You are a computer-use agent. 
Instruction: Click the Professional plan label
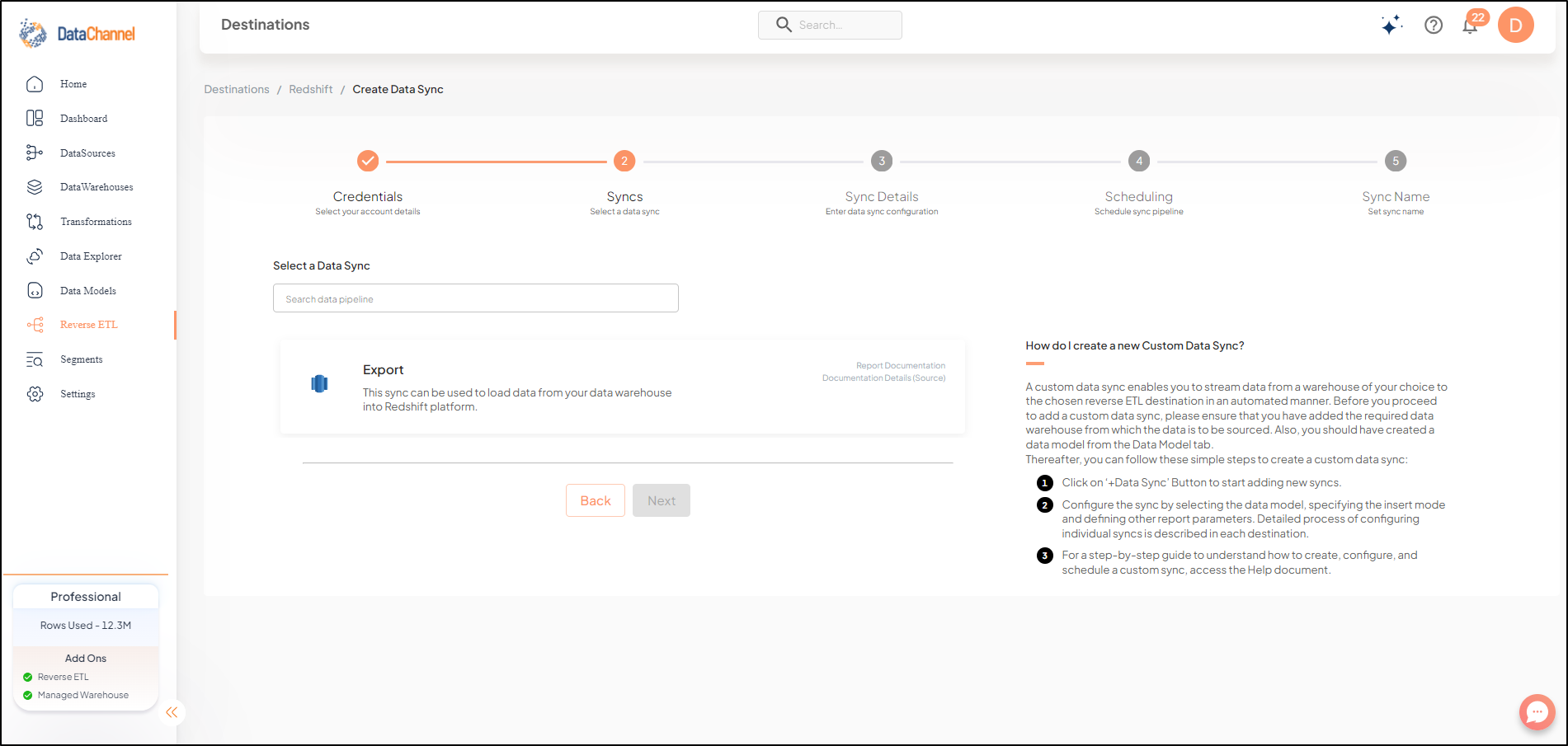coord(86,597)
